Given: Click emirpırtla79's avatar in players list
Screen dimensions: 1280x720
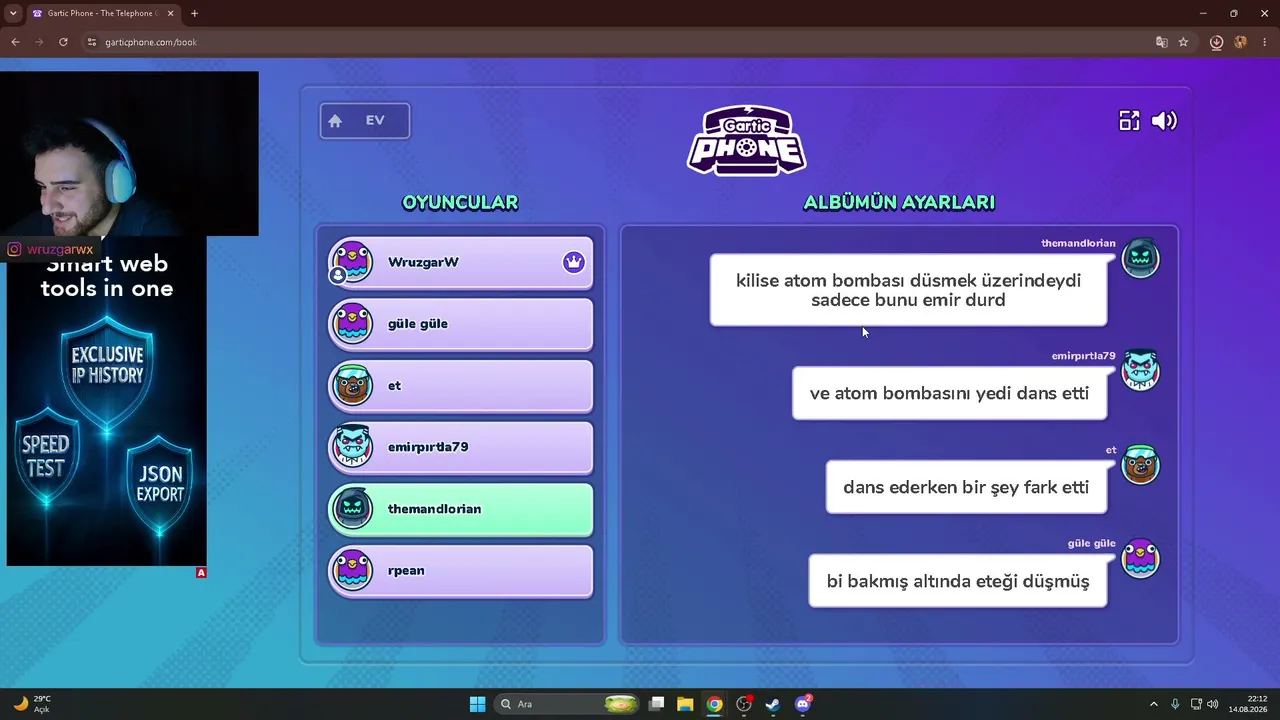Looking at the screenshot, I should coord(352,447).
